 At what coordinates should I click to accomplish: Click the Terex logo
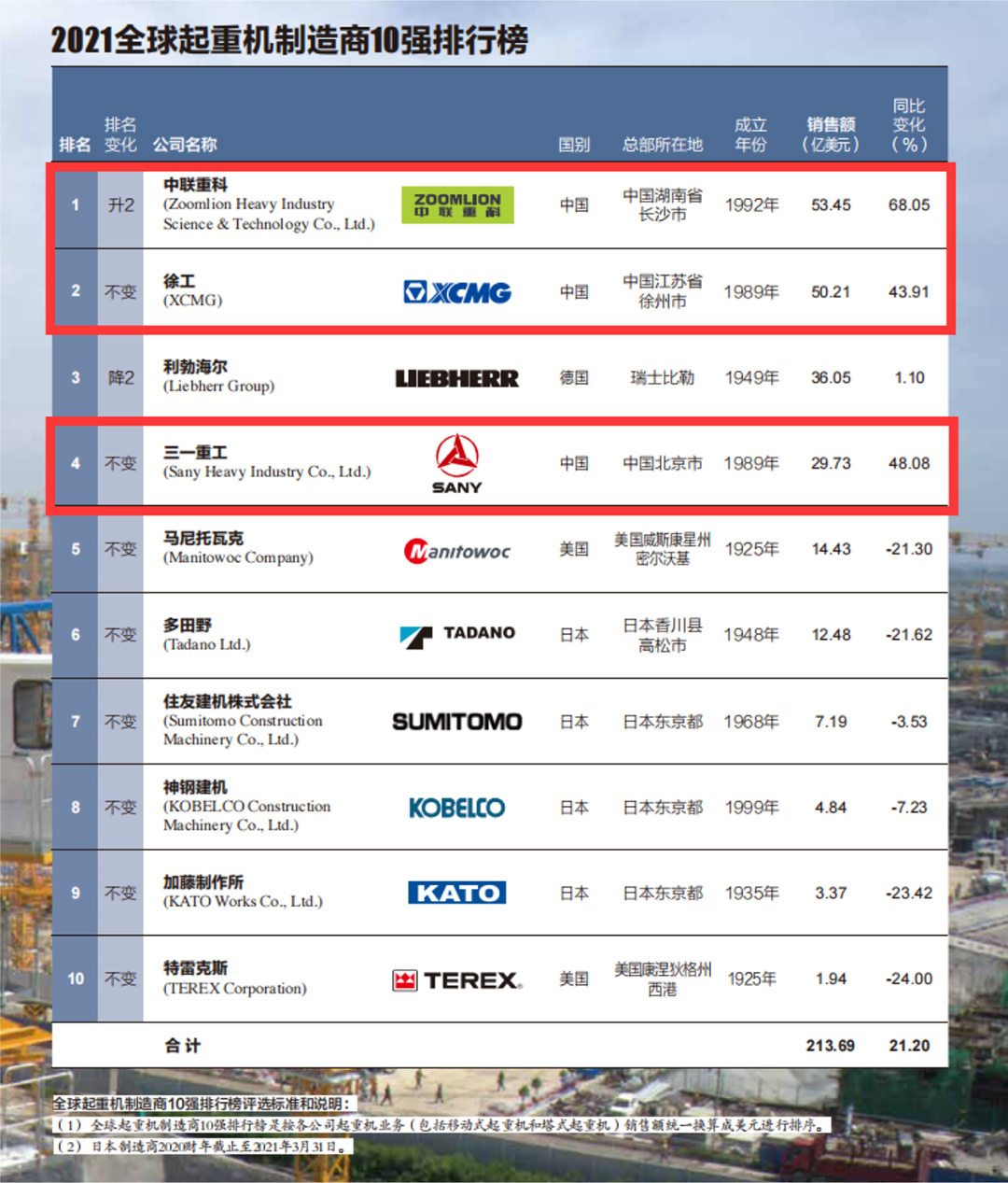click(457, 979)
